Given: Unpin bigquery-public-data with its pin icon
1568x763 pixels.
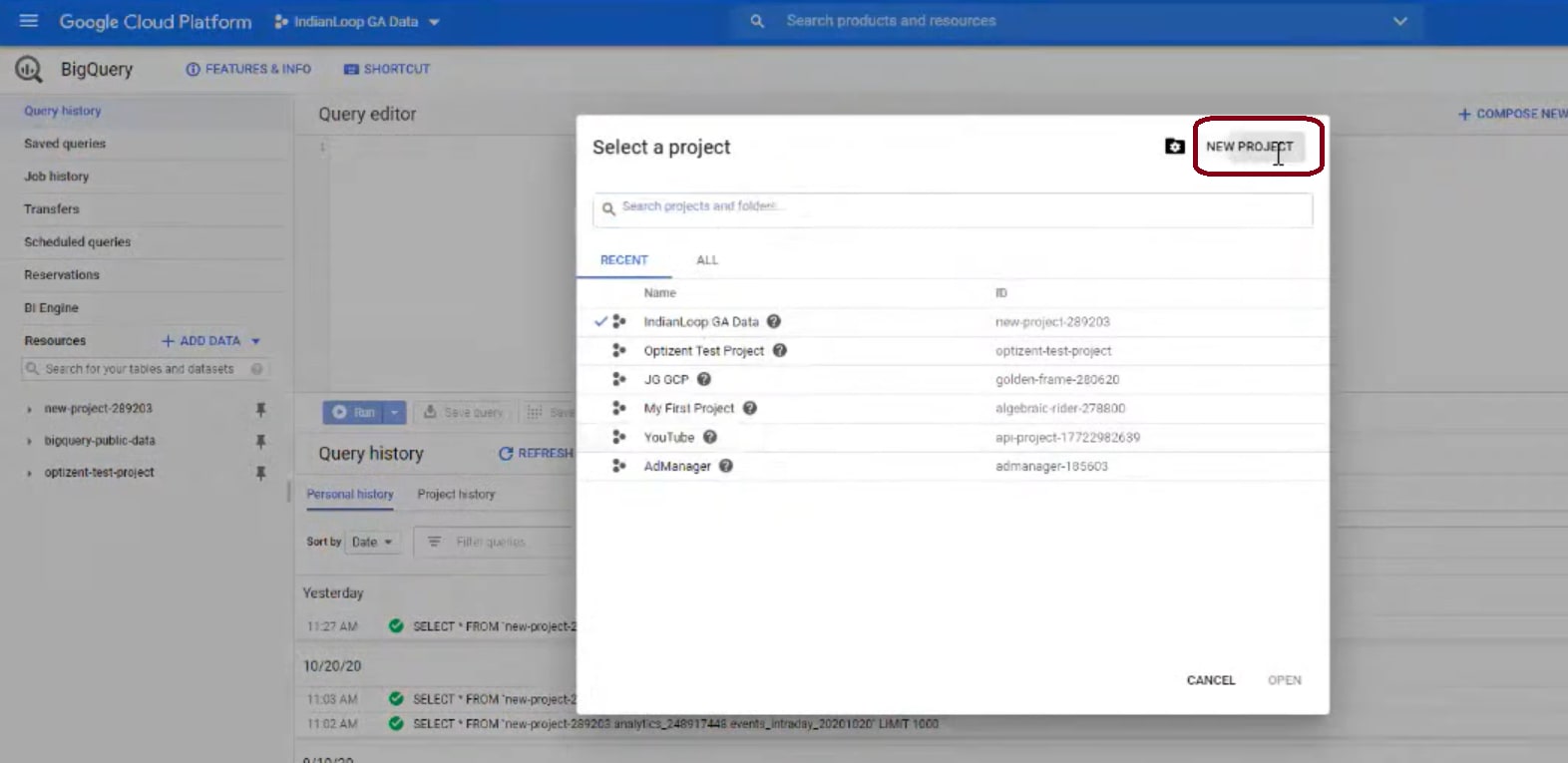Looking at the screenshot, I should click(260, 441).
